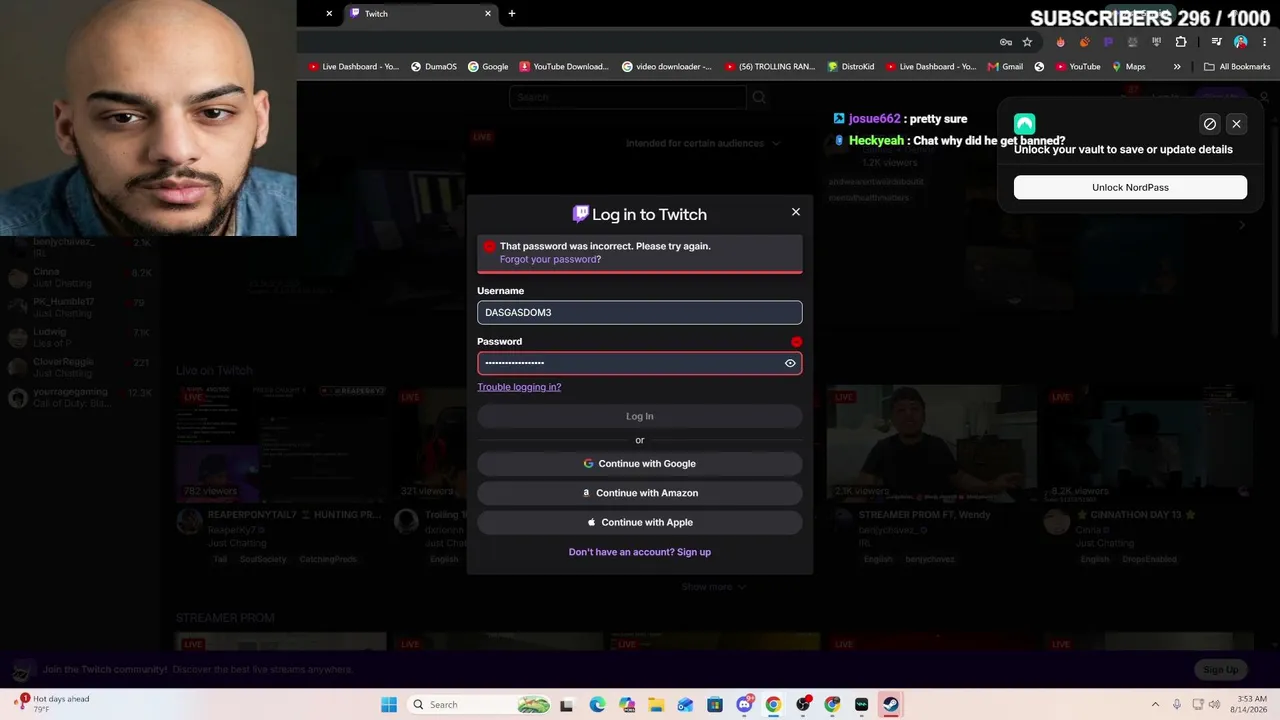
Task: Show password with the eye icon
Action: pos(790,363)
